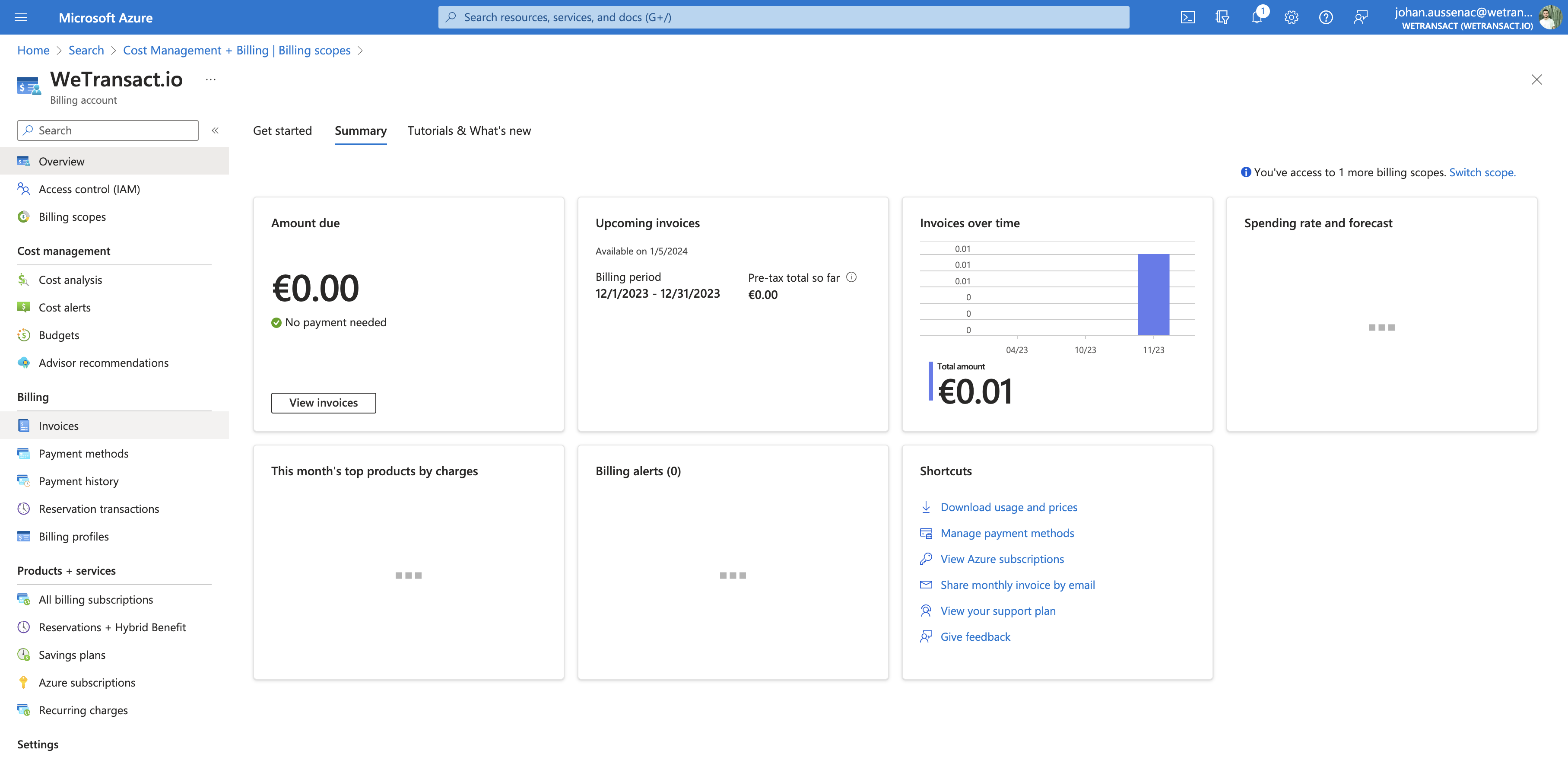Viewport: 1568px width, 757px height.
Task: Open the notifications bell
Action: [x=1257, y=17]
